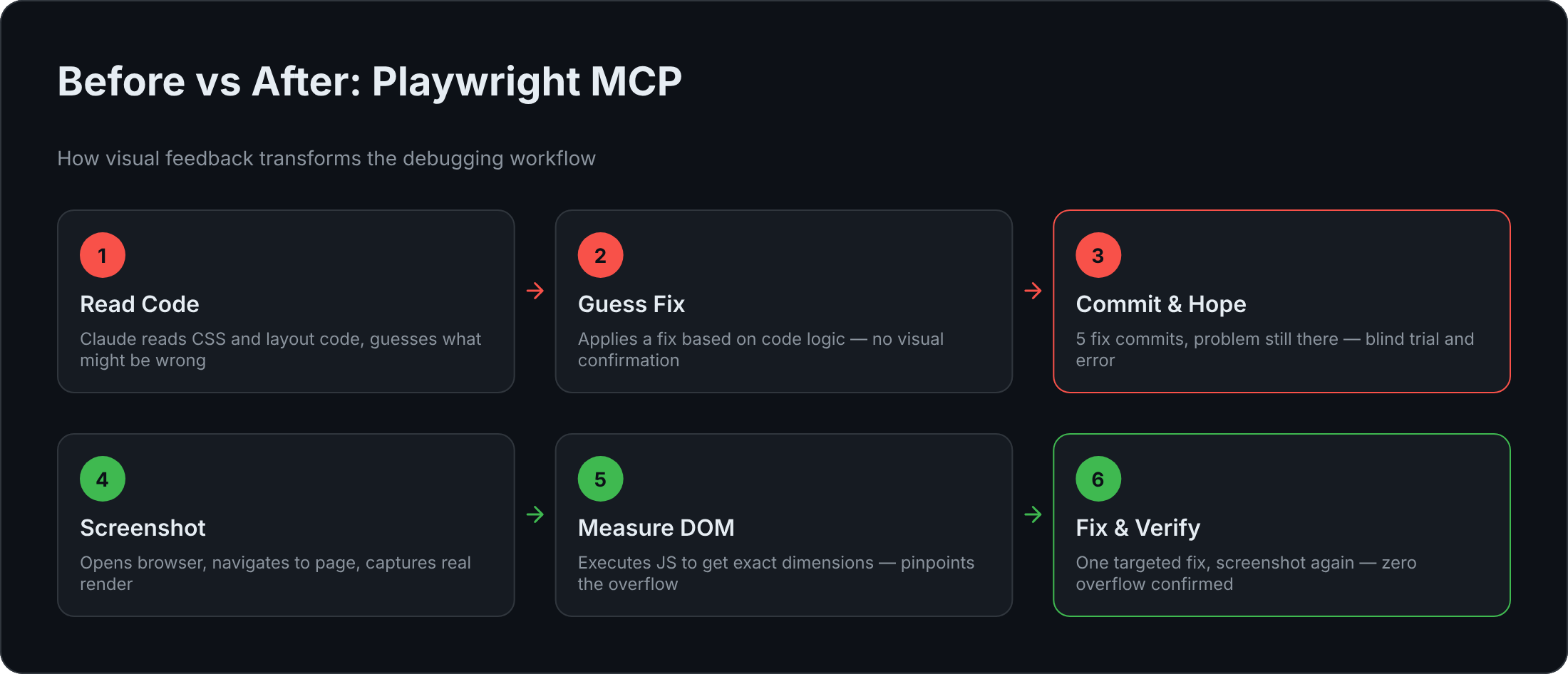Click red arrow pointing to Commit & Hope
This screenshot has width=1568, height=674.
1033,291
